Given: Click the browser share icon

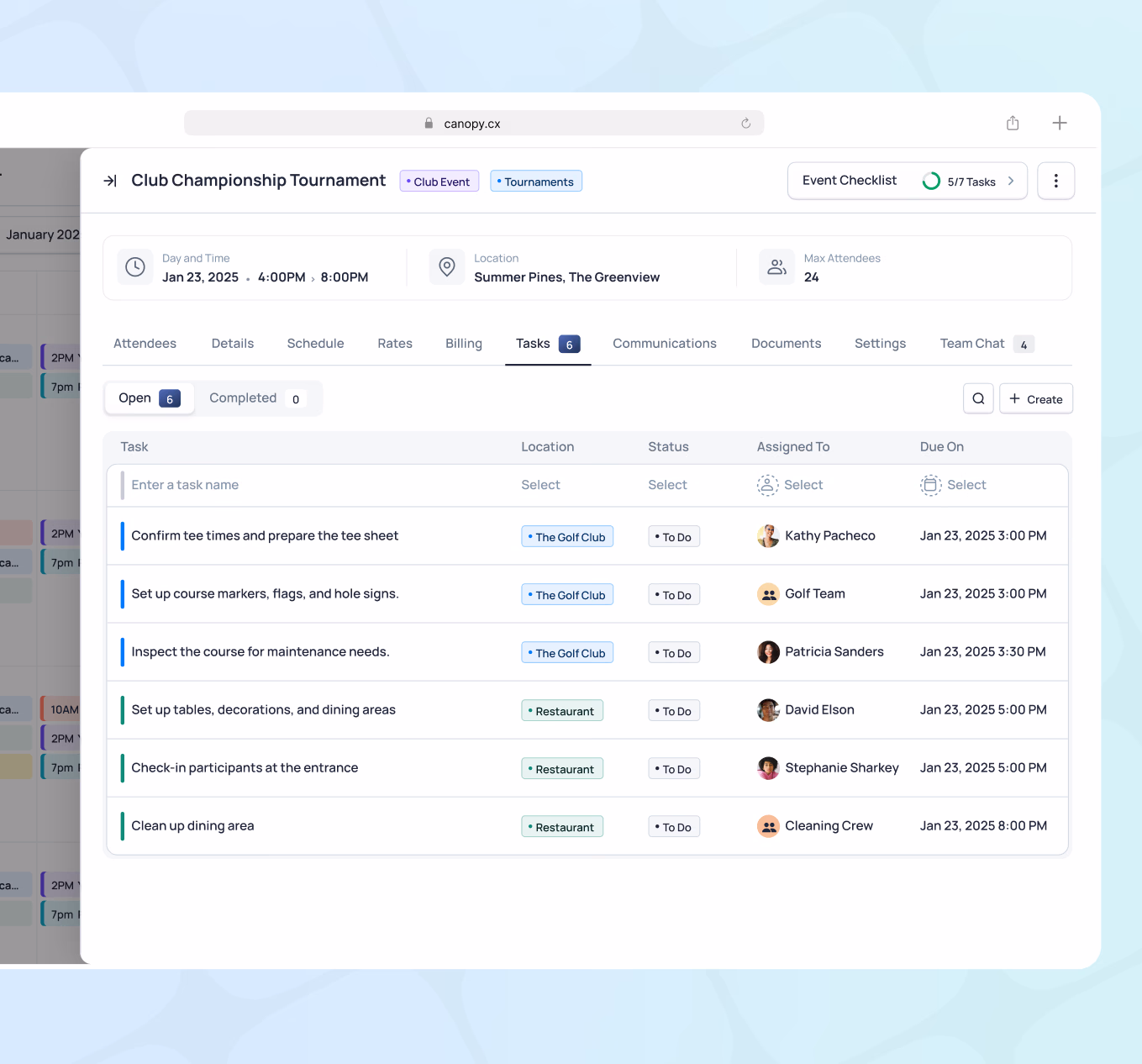Looking at the screenshot, I should coord(1013,123).
